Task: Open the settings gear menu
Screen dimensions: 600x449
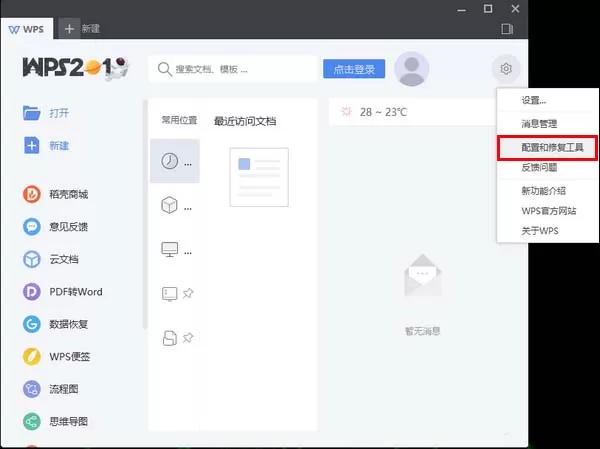Action: [506, 69]
